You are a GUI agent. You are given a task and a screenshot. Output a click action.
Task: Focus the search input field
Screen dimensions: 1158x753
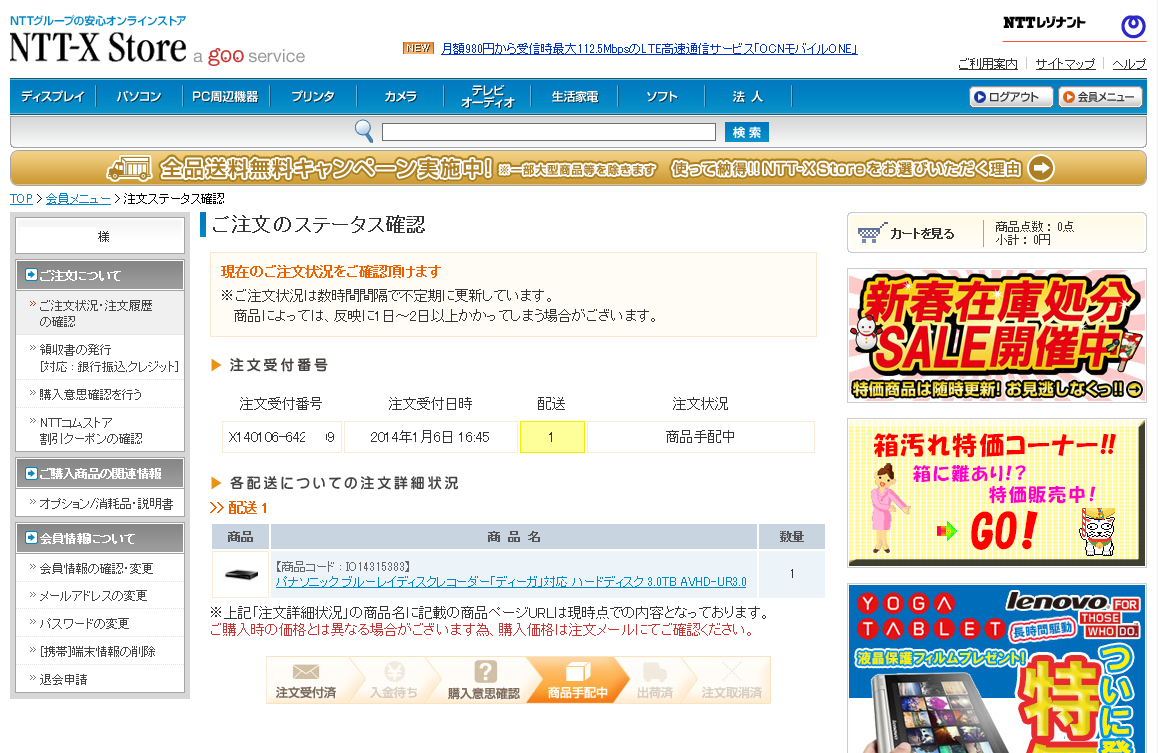549,132
